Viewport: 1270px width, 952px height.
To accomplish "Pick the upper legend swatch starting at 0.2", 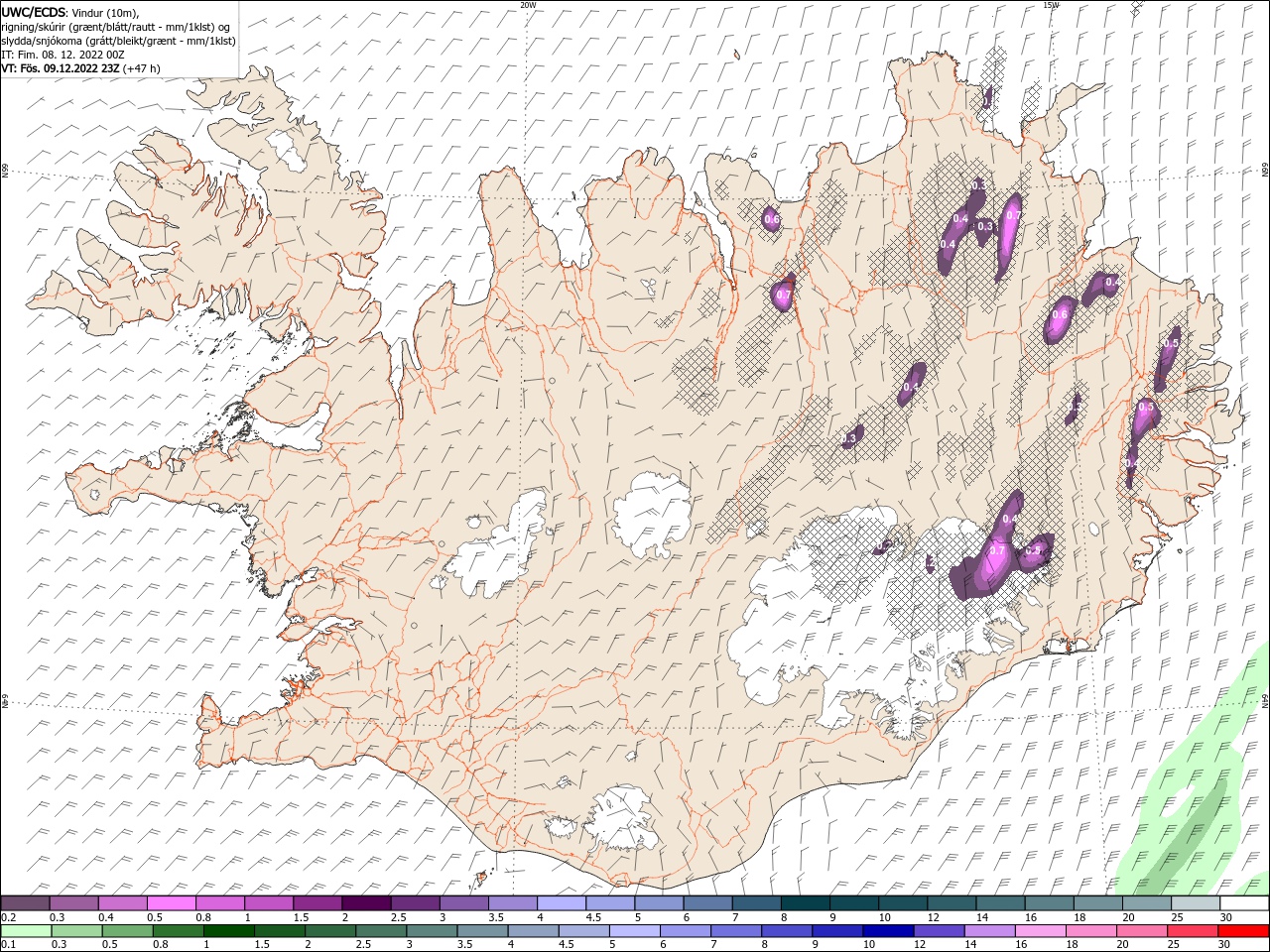I will coord(25,903).
